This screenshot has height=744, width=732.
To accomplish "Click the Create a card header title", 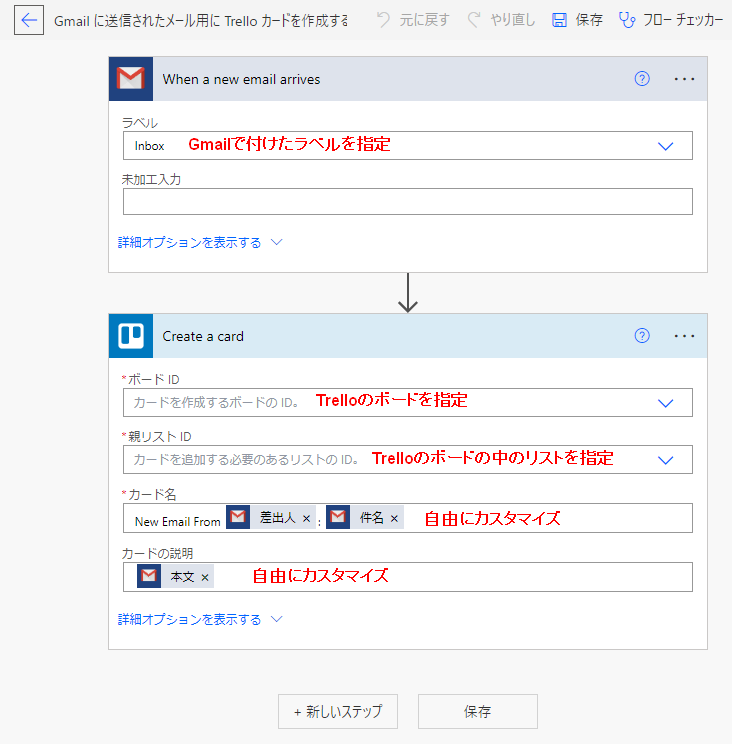I will [203, 336].
